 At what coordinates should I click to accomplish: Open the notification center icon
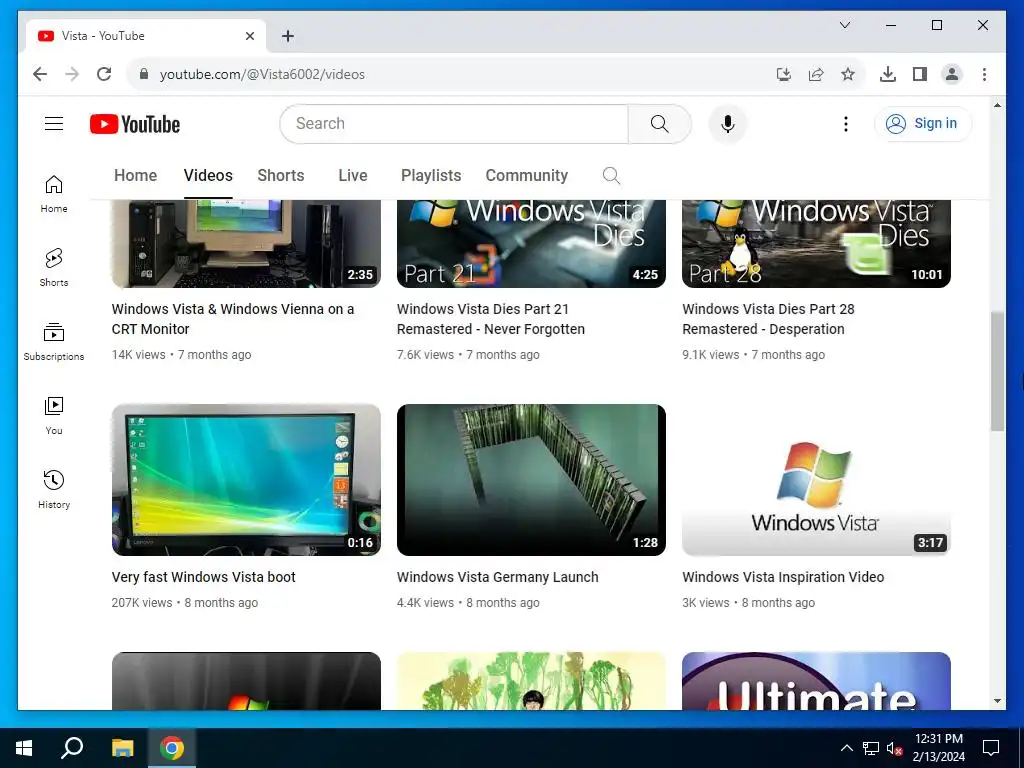[991, 748]
